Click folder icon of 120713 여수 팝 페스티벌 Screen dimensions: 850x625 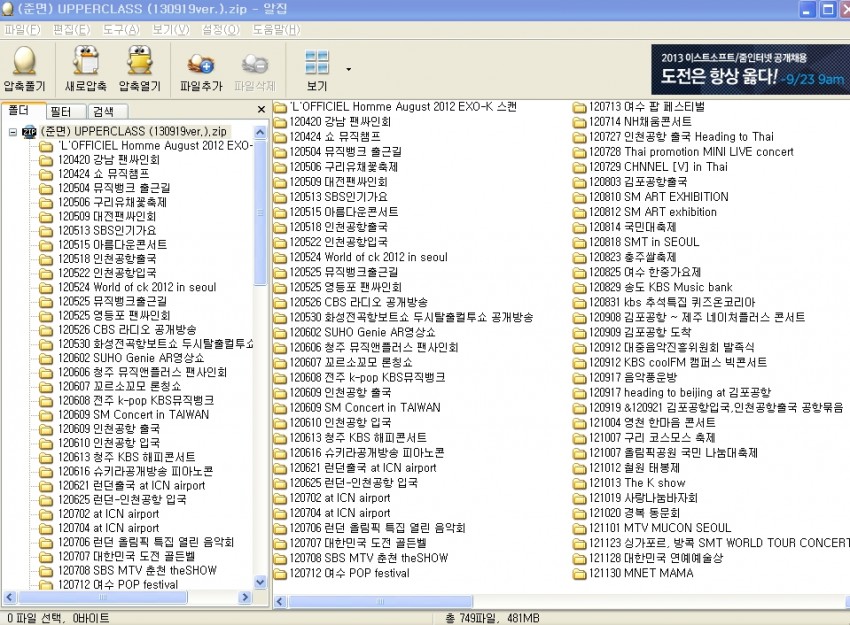[x=579, y=107]
